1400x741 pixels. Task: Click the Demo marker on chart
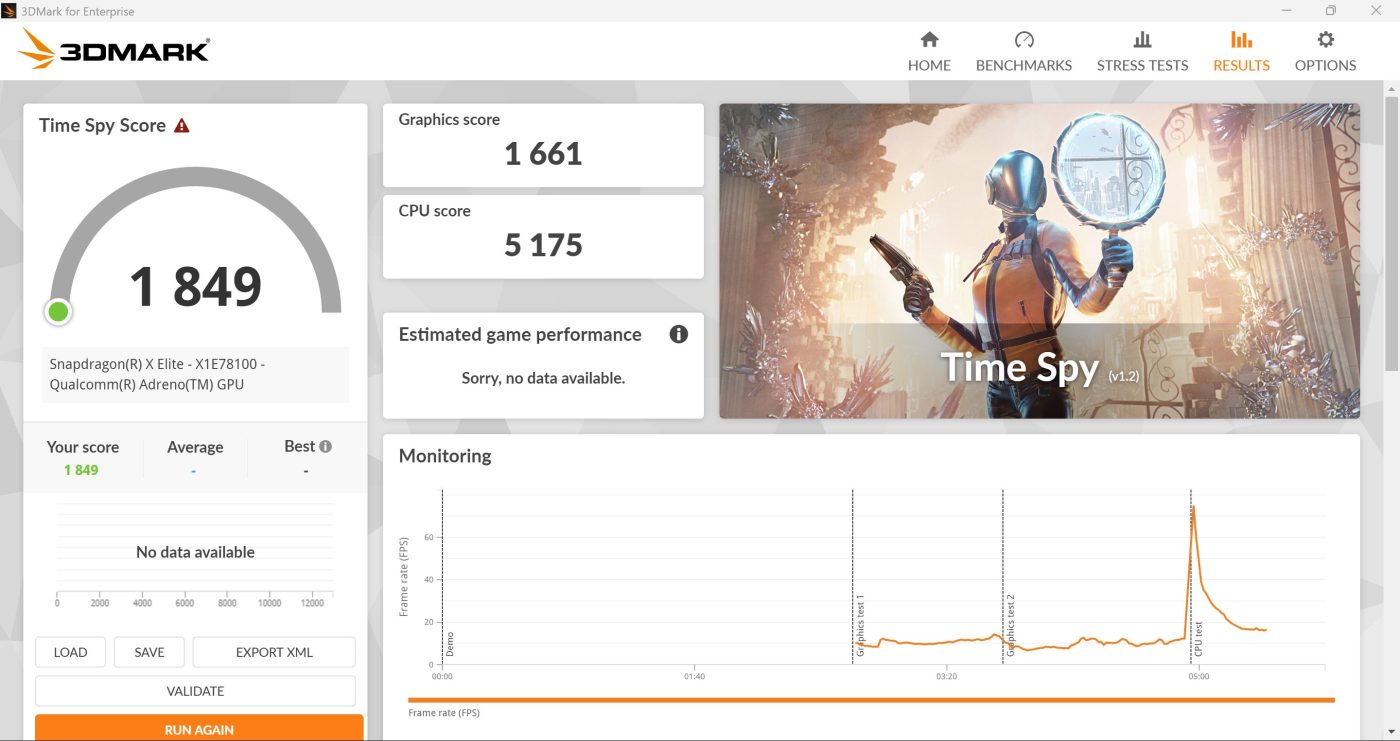coord(449,643)
